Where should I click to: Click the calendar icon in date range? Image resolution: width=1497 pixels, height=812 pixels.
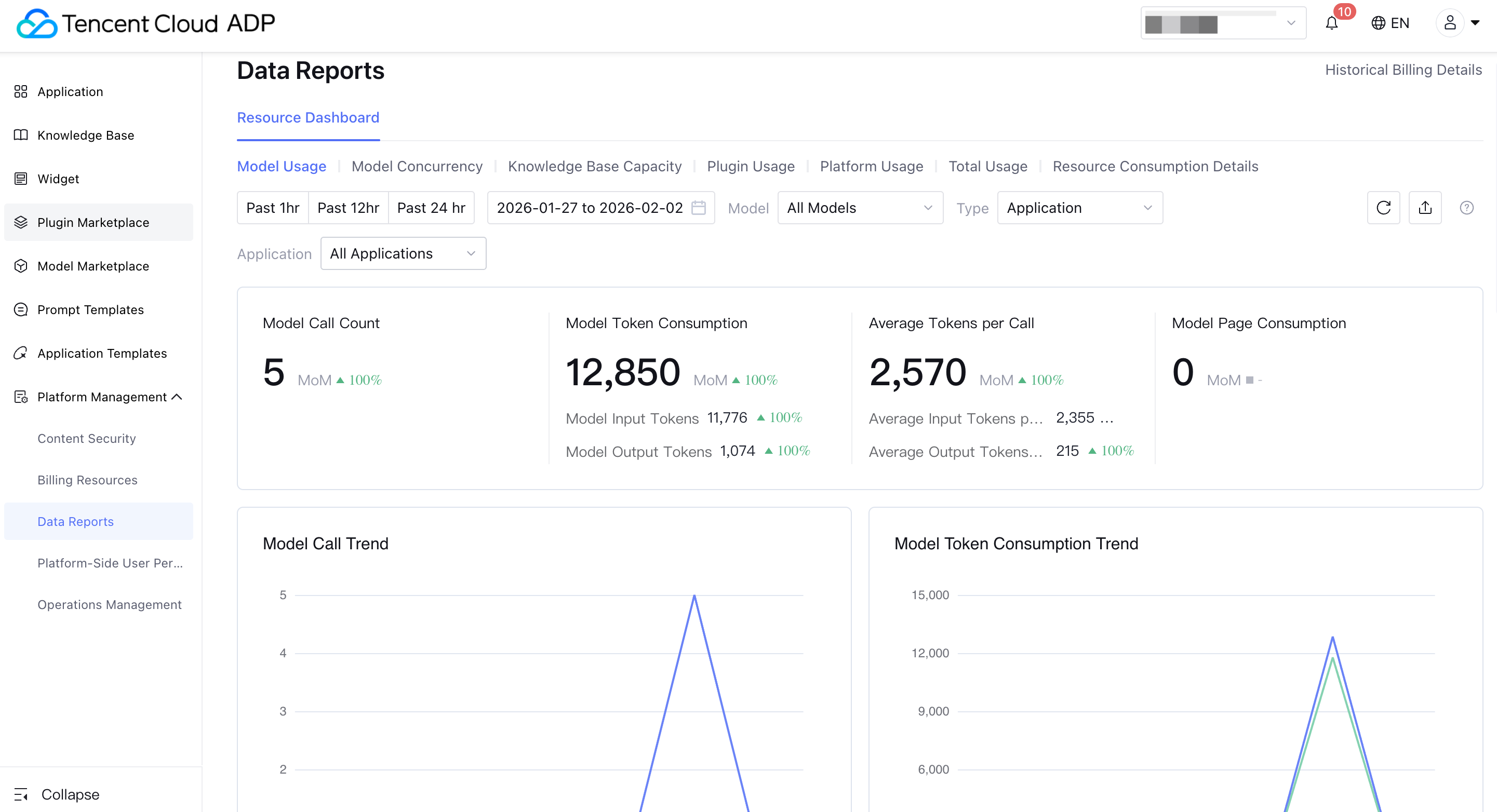(x=699, y=208)
